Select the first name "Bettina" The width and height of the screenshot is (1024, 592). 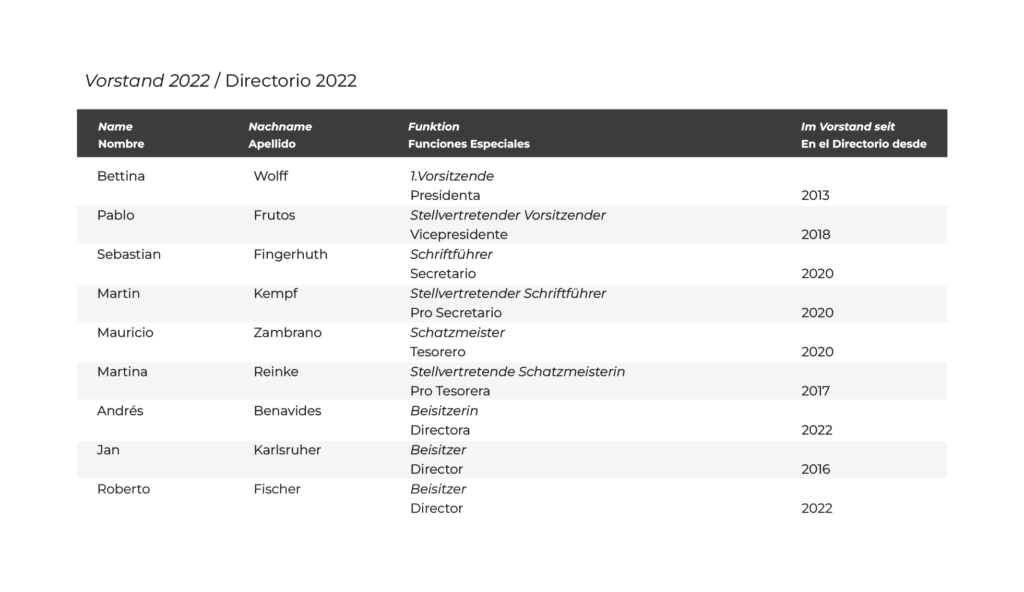[x=121, y=176]
